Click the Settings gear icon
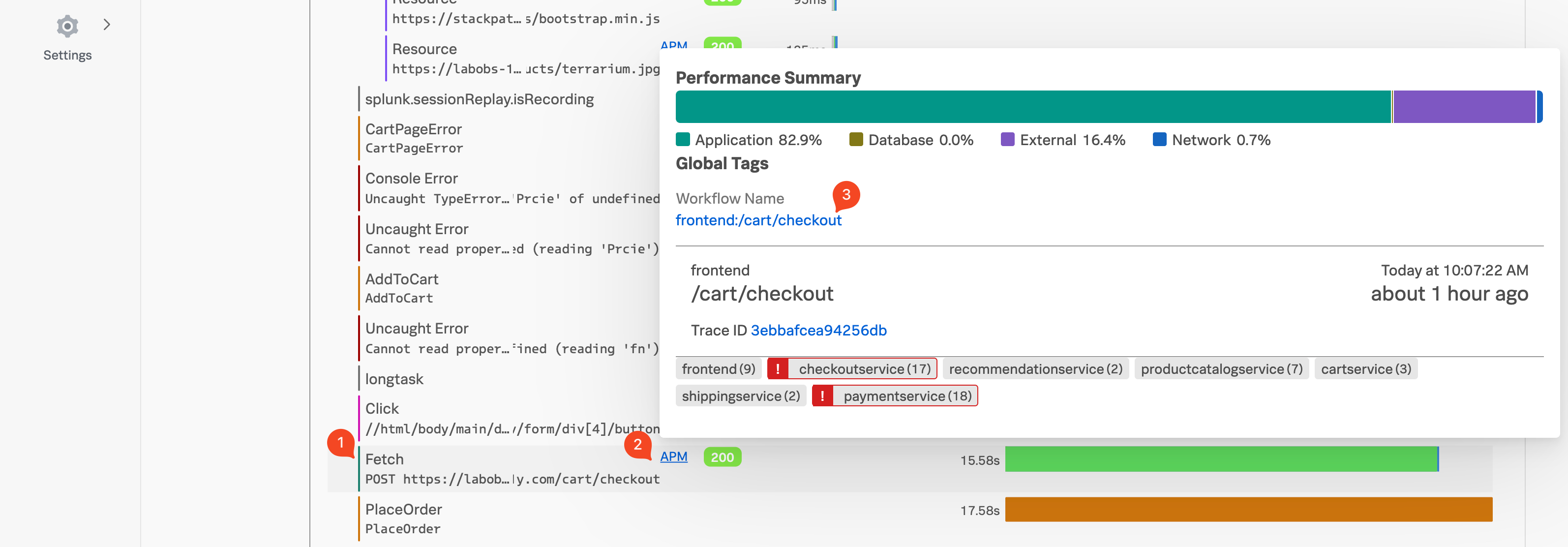Image resolution: width=1568 pixels, height=547 pixels. coord(67,26)
